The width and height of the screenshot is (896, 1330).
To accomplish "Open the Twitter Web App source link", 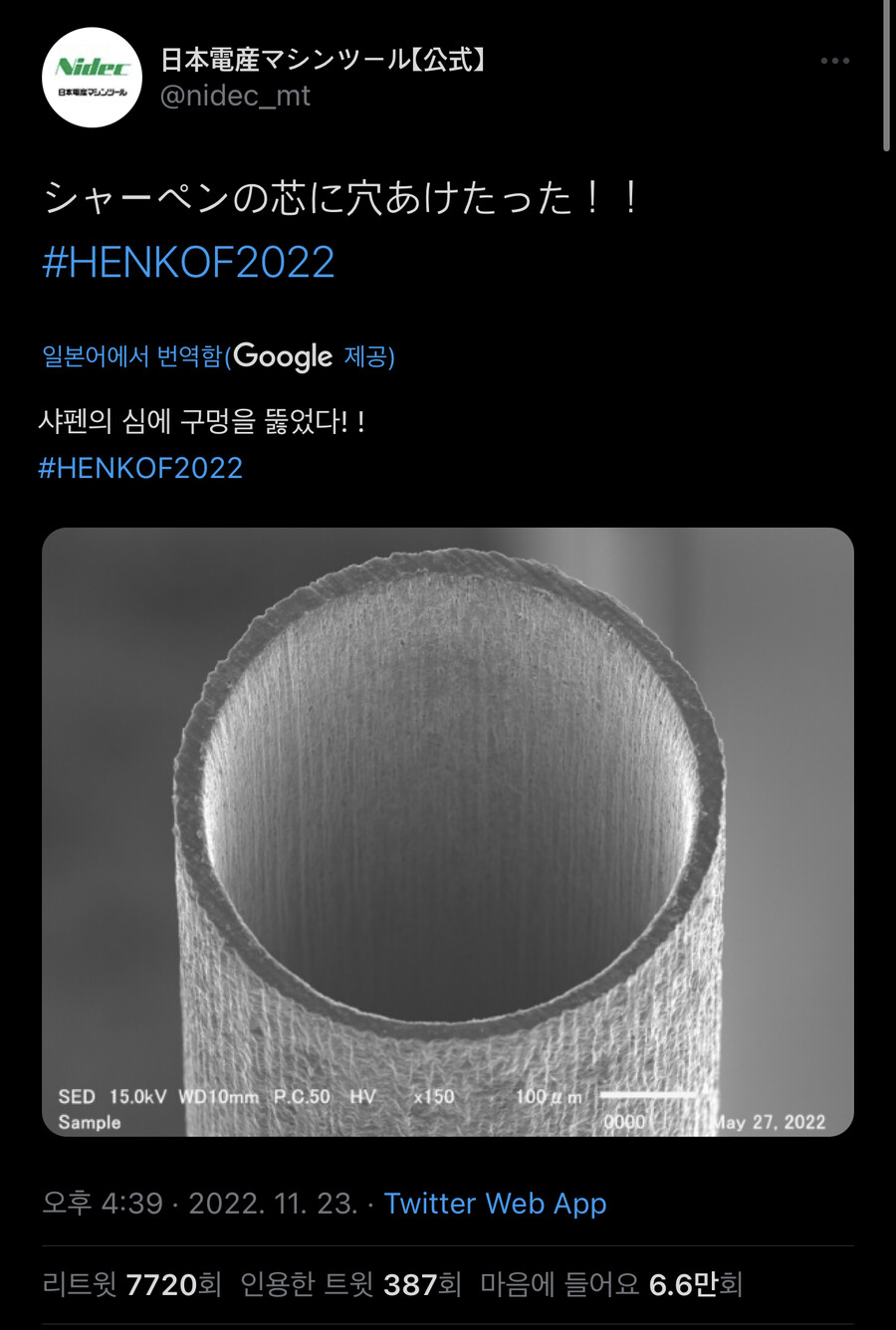I will point(495,1204).
